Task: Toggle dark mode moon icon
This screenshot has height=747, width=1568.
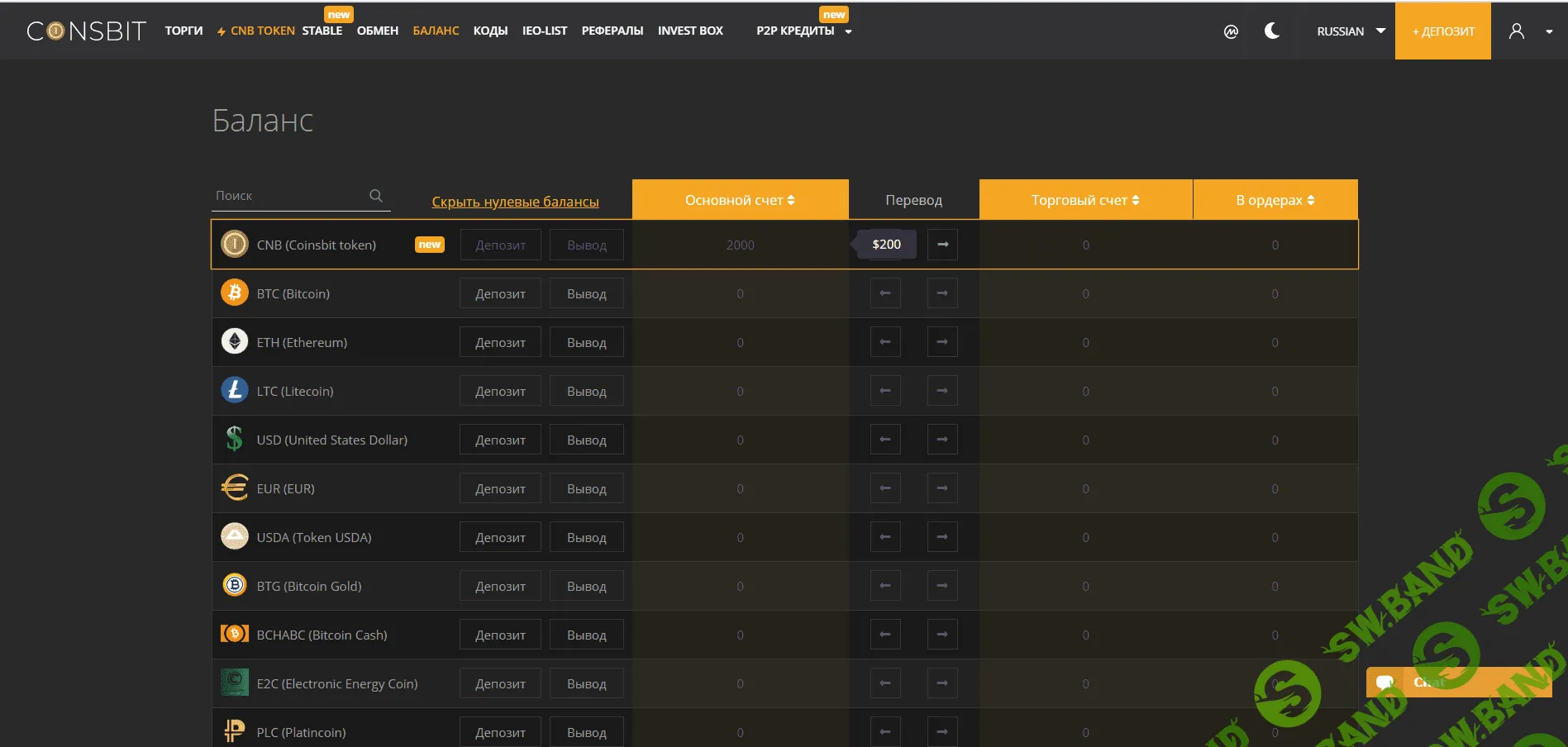Action: 1272,31
